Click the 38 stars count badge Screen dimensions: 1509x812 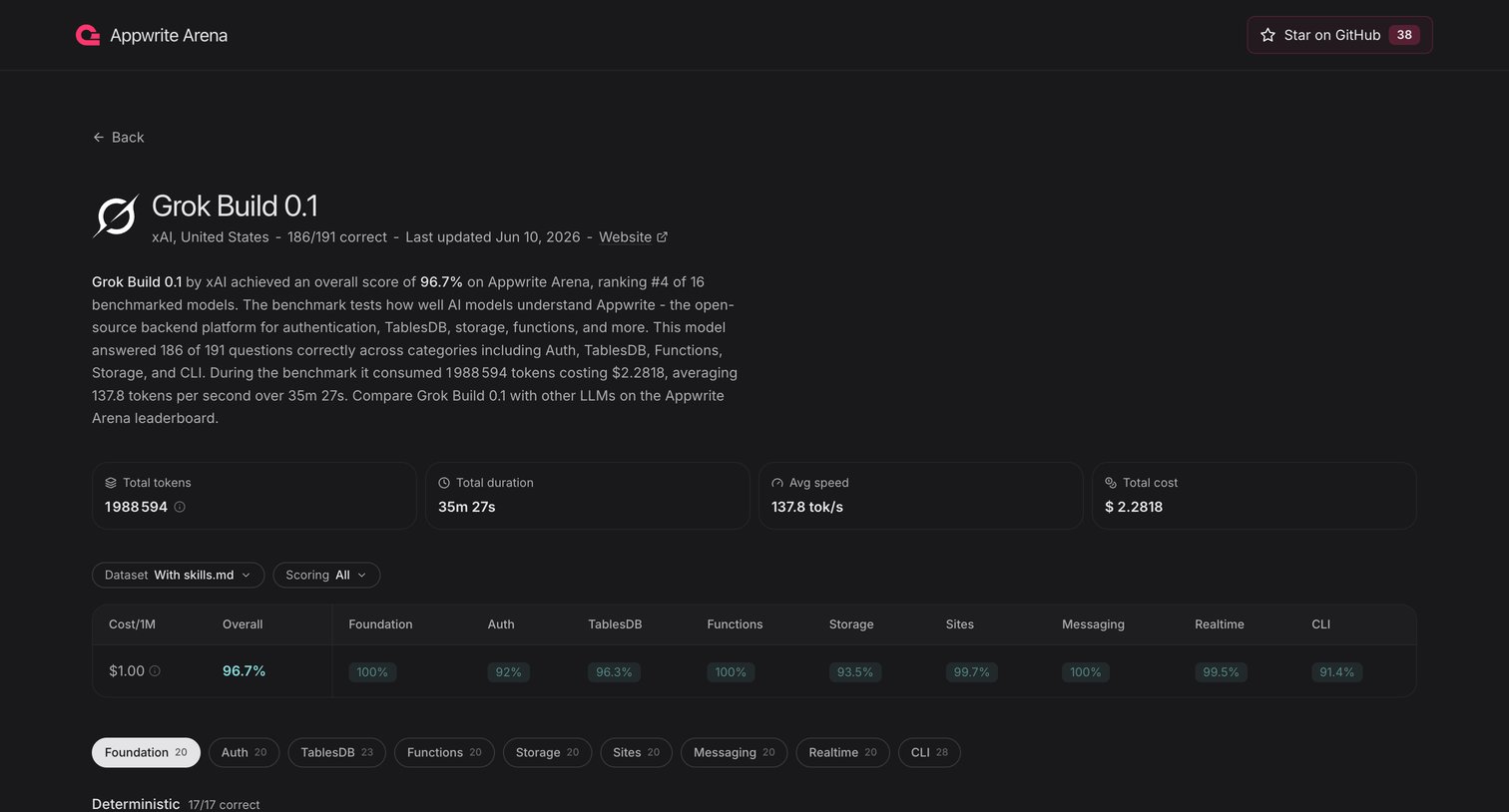1404,35
